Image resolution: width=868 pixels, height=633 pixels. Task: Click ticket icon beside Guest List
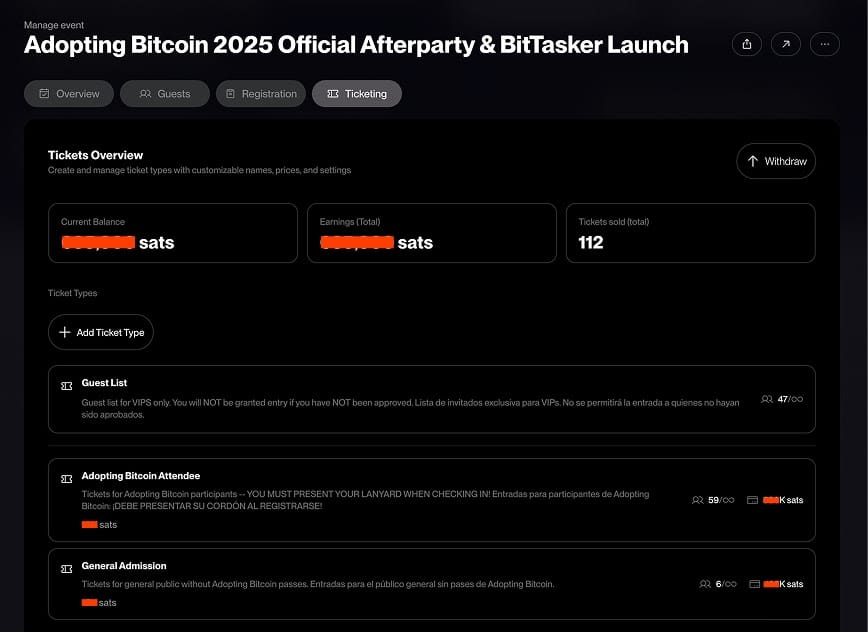coord(67,386)
